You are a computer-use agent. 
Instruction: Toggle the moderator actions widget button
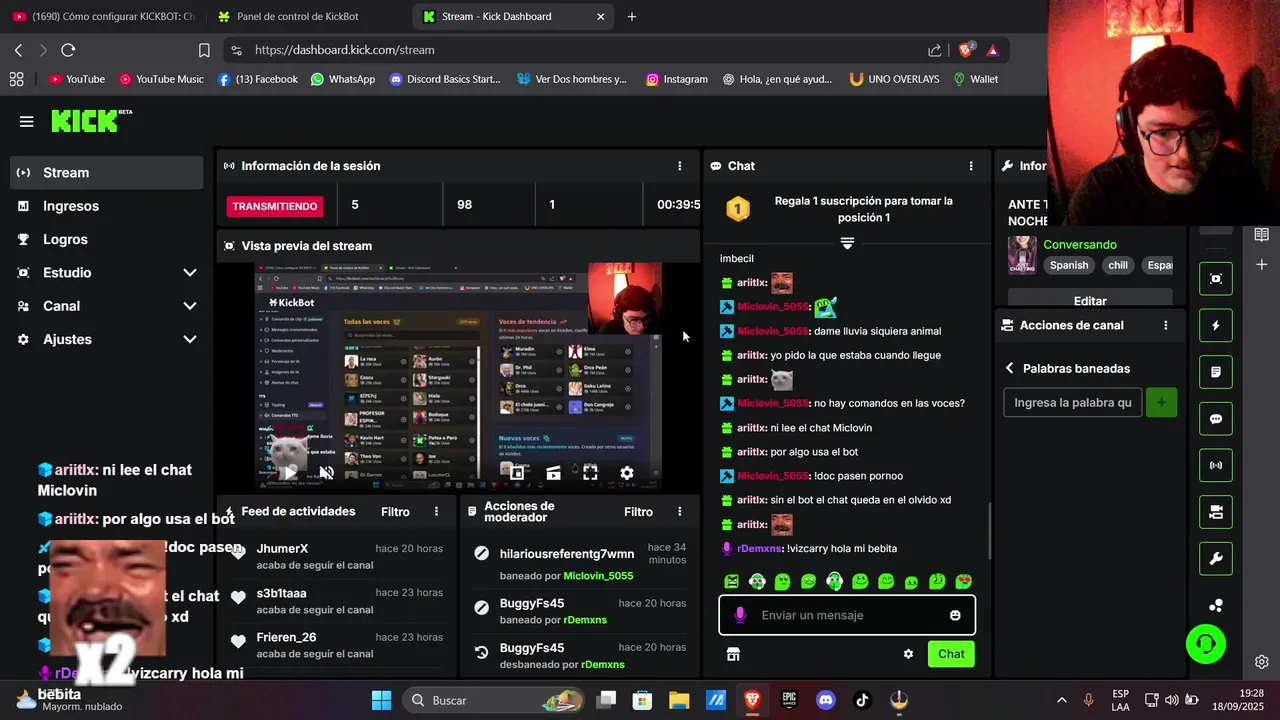[x=1216, y=372]
